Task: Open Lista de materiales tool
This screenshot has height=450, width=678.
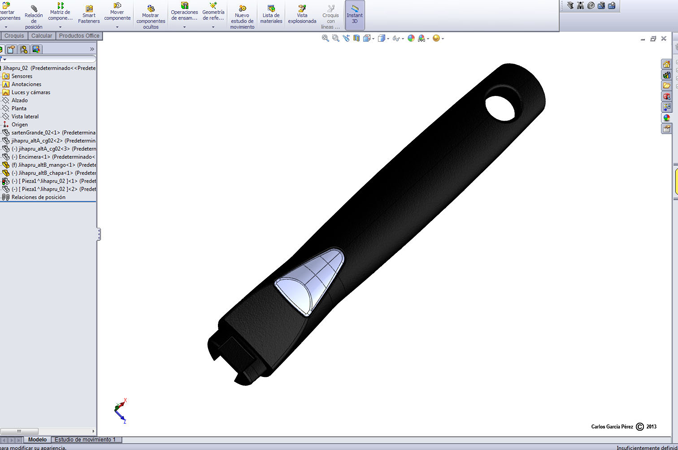Action: click(271, 13)
